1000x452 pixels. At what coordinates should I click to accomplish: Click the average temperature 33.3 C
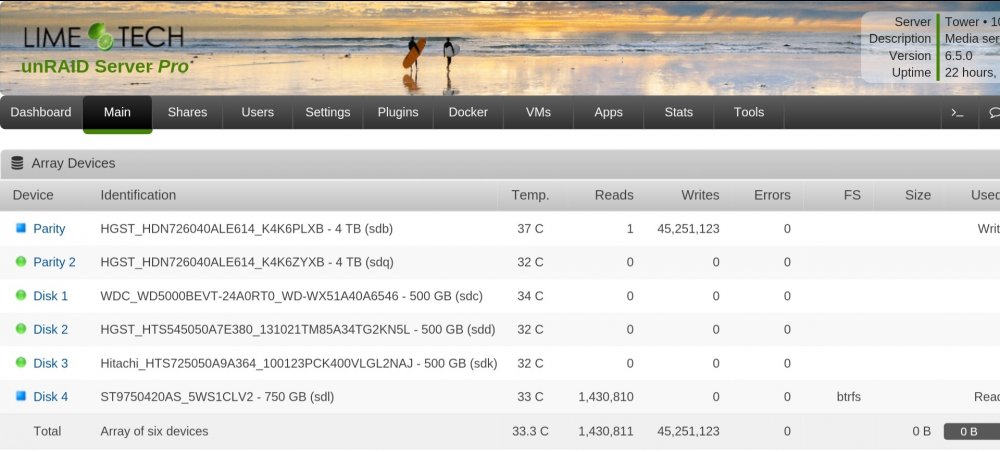530,431
